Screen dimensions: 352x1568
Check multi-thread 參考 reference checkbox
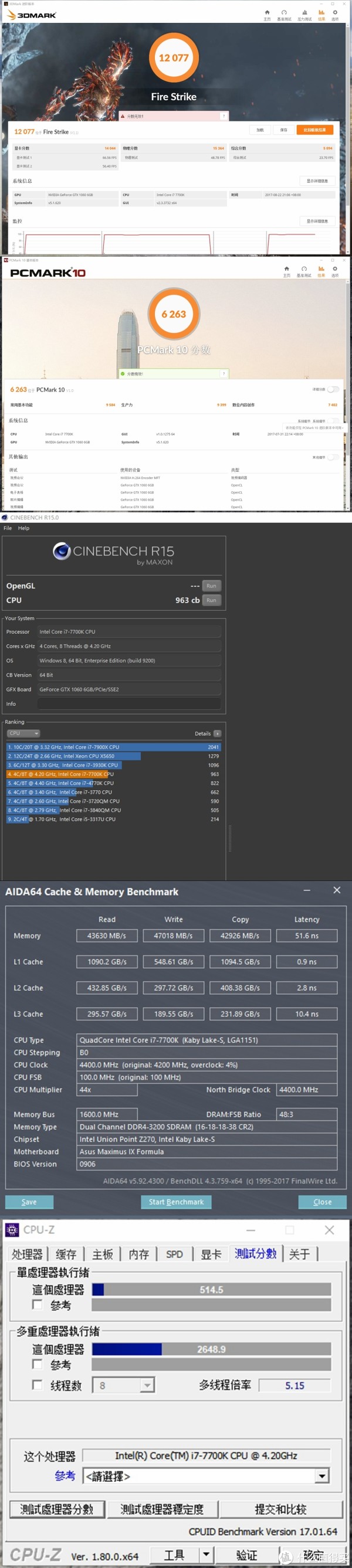point(37,1364)
